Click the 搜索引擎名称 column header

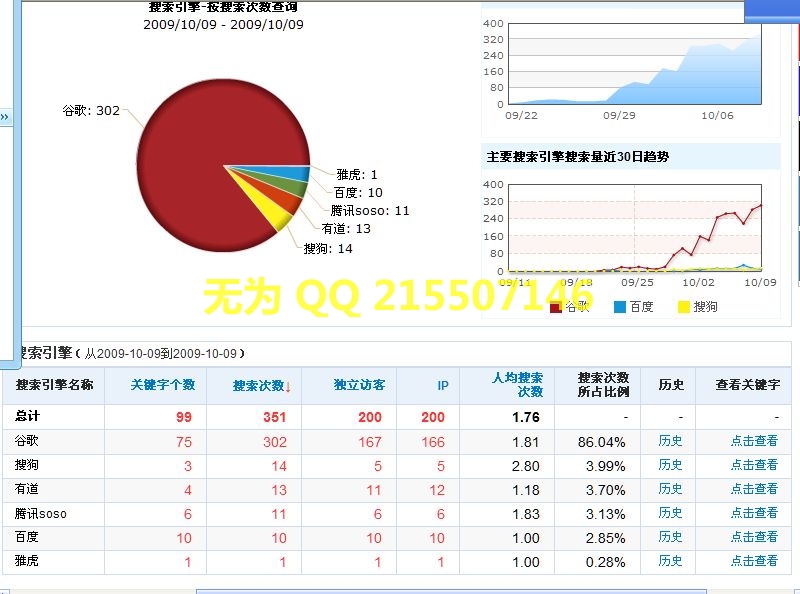[x=54, y=385]
